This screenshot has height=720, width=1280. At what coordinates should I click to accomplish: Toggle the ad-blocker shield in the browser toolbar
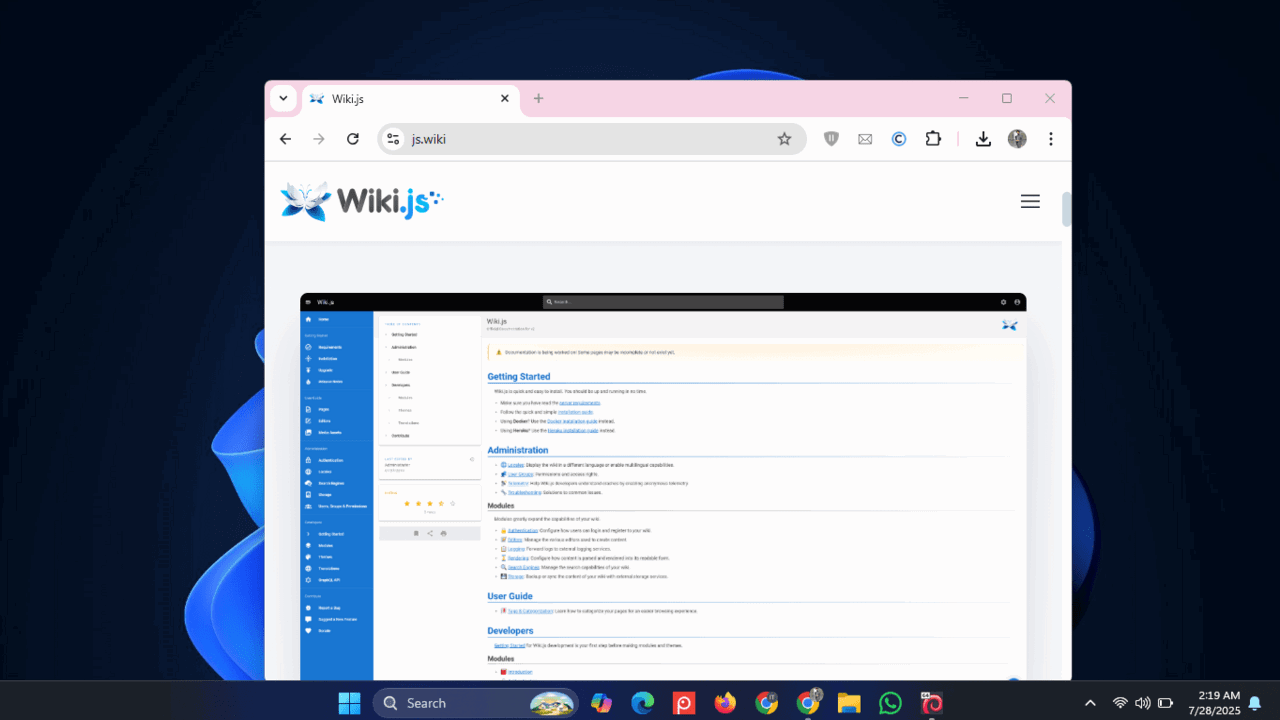[831, 139]
